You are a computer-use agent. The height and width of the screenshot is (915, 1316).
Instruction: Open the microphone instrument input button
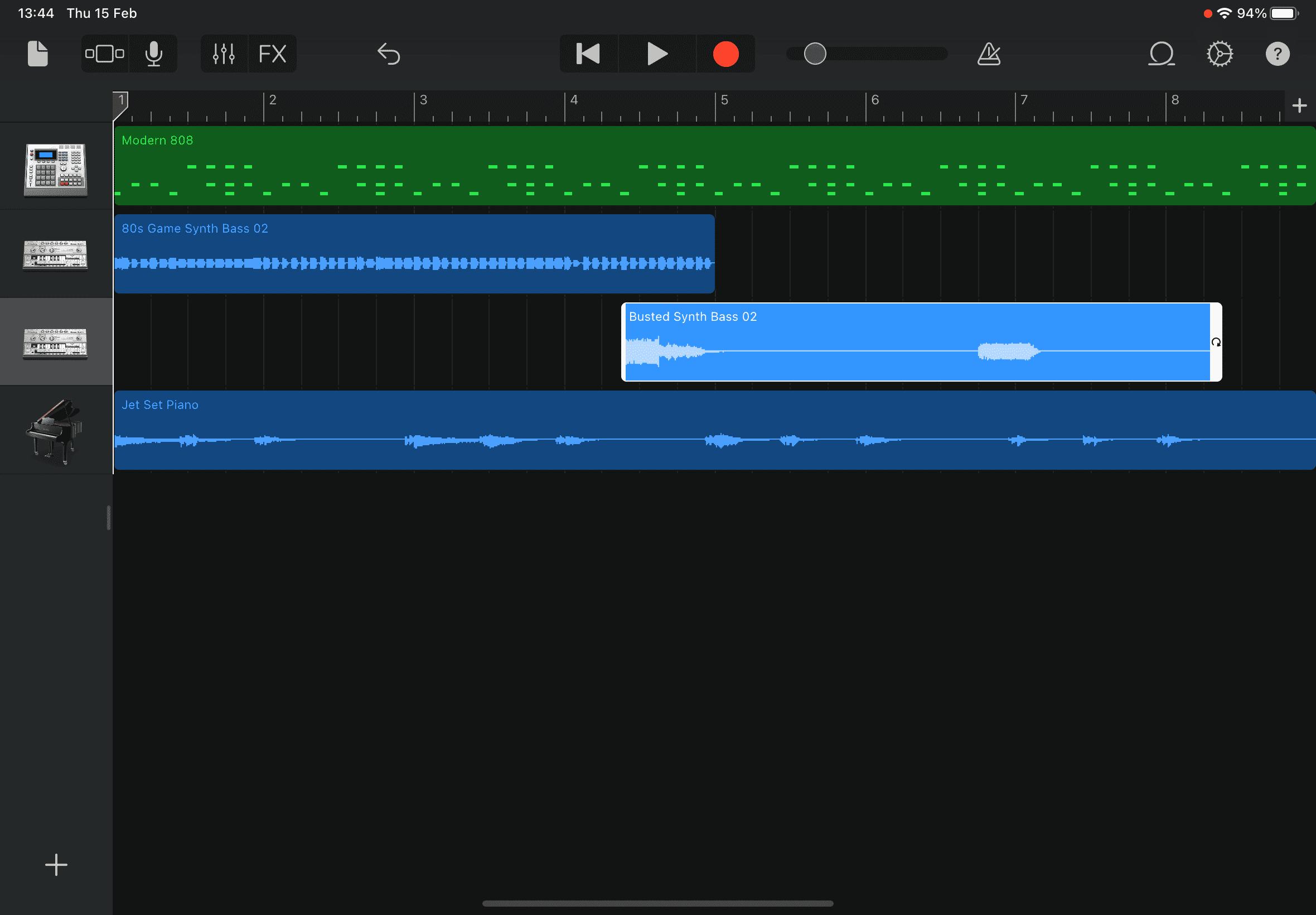pos(153,54)
